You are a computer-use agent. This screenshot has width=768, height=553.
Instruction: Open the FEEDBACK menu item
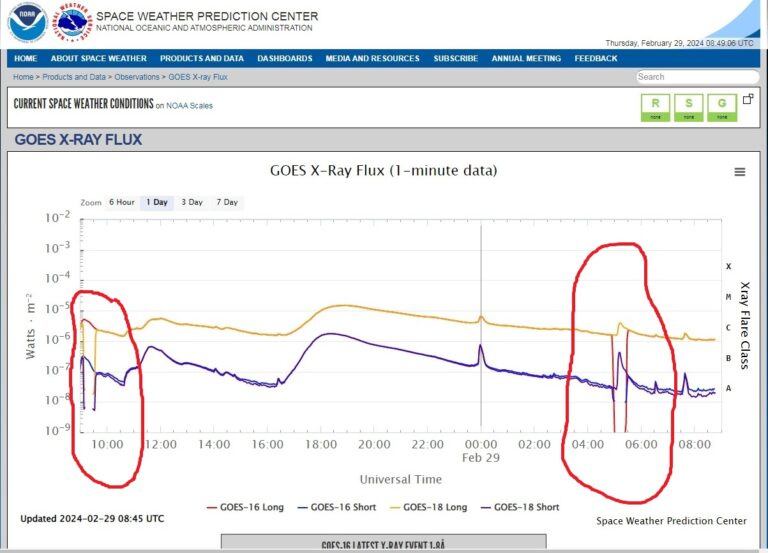point(596,58)
